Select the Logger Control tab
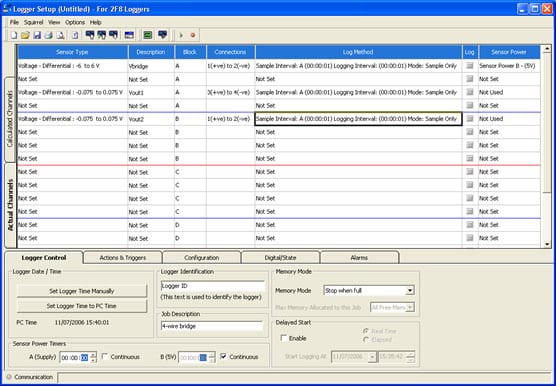Image resolution: width=556 pixels, height=386 pixels. coord(44,257)
